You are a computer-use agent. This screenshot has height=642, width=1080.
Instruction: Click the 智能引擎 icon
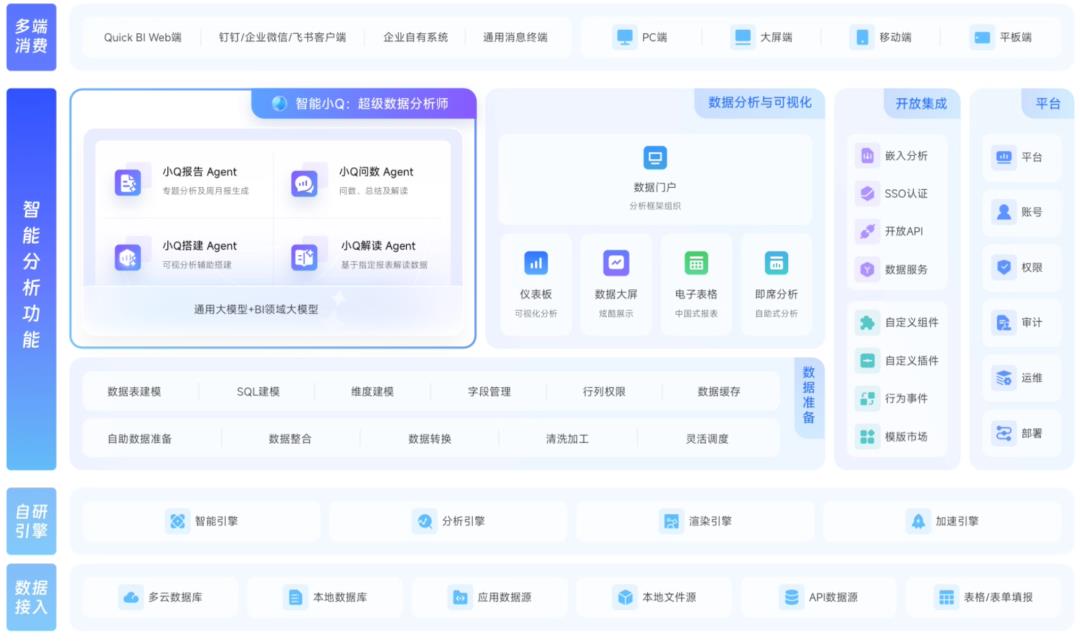click(178, 521)
